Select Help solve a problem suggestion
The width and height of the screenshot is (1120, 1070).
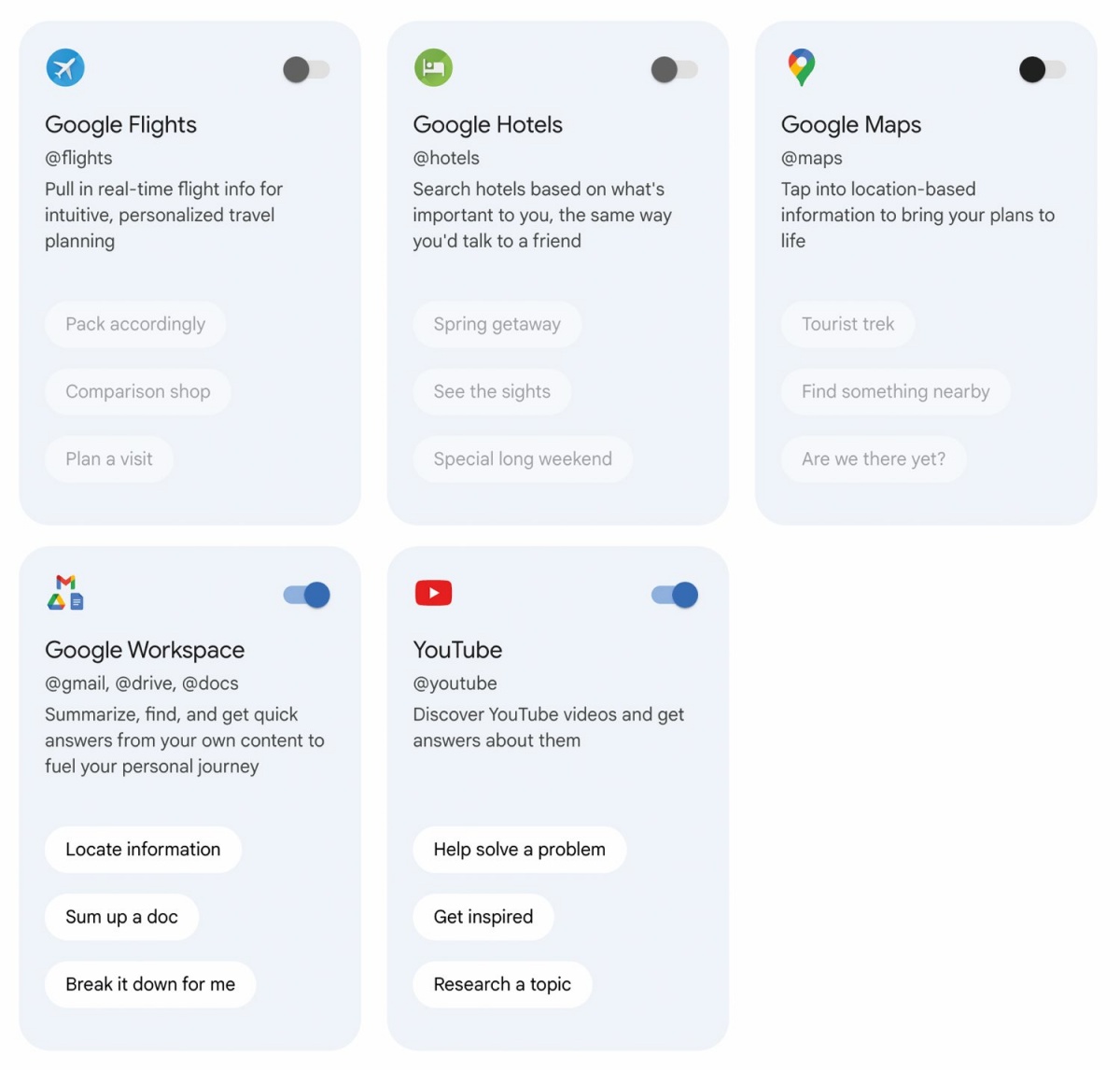[x=519, y=850]
